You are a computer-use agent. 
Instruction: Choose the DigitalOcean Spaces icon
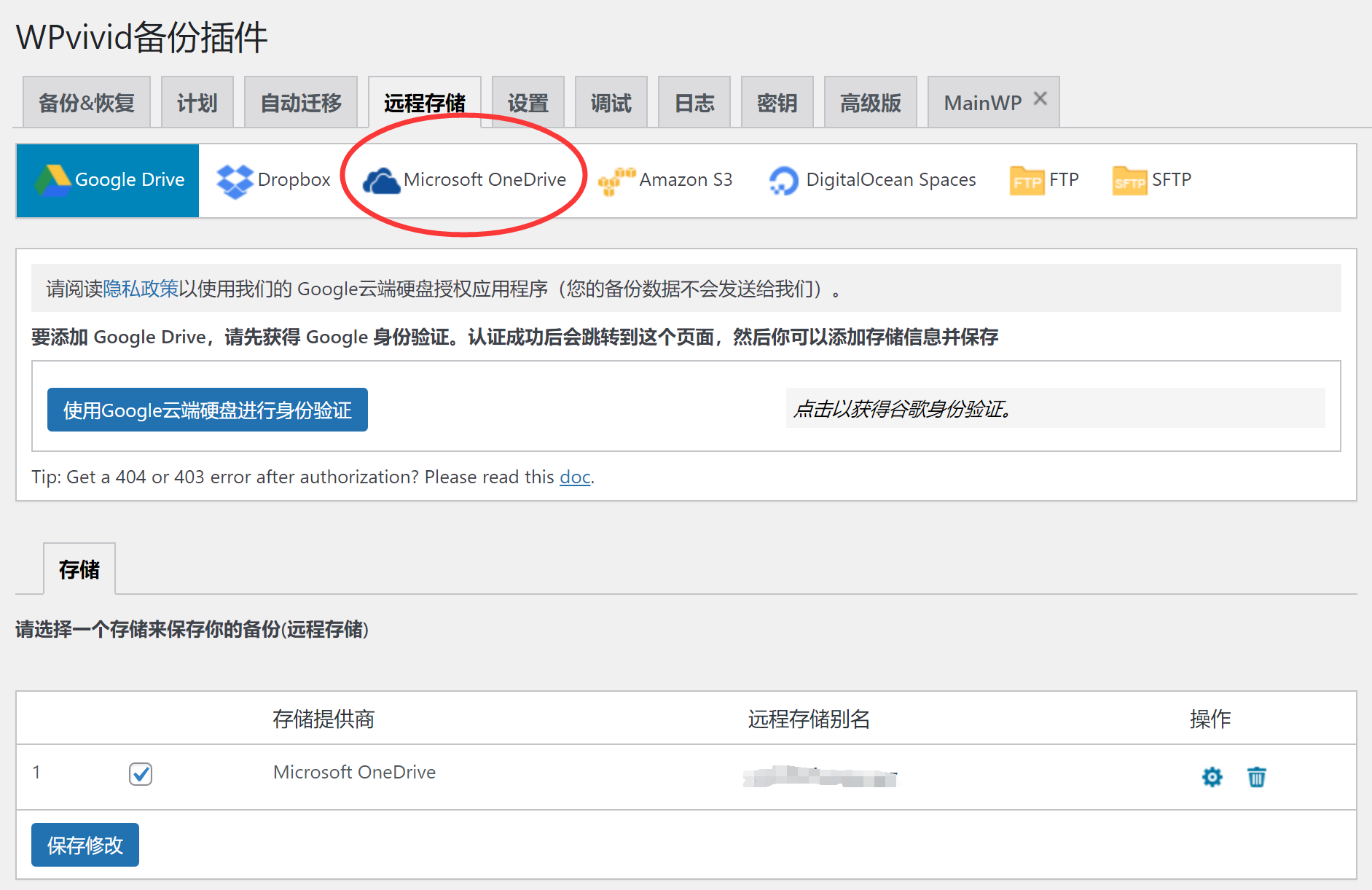[x=783, y=181]
